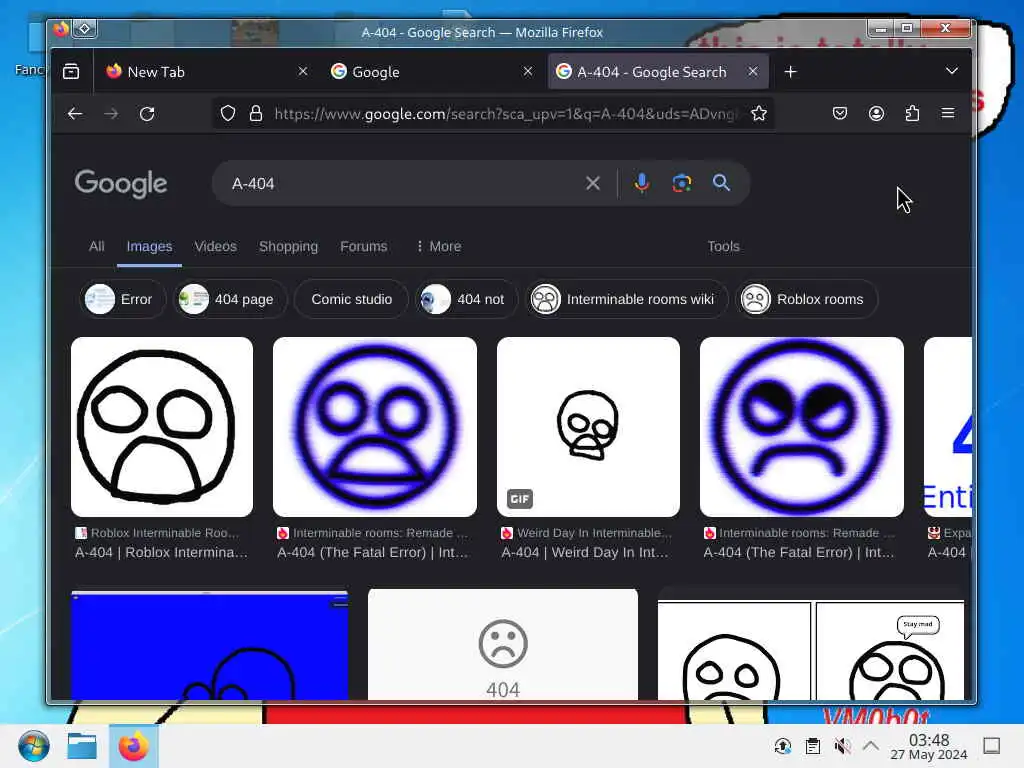1024x768 pixels.
Task: Close the A-404 - Google Search tab
Action: [753, 71]
